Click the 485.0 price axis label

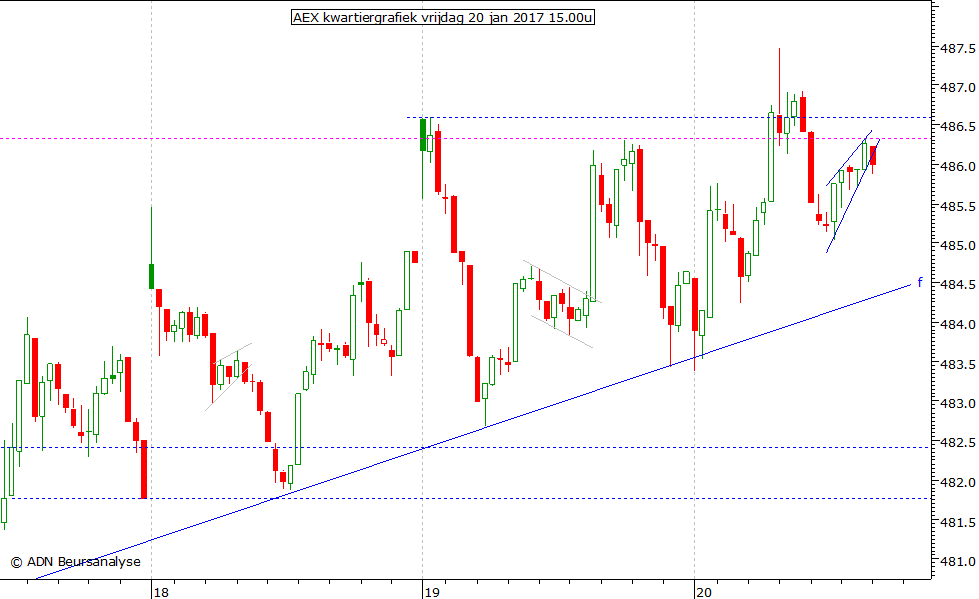(x=958, y=245)
